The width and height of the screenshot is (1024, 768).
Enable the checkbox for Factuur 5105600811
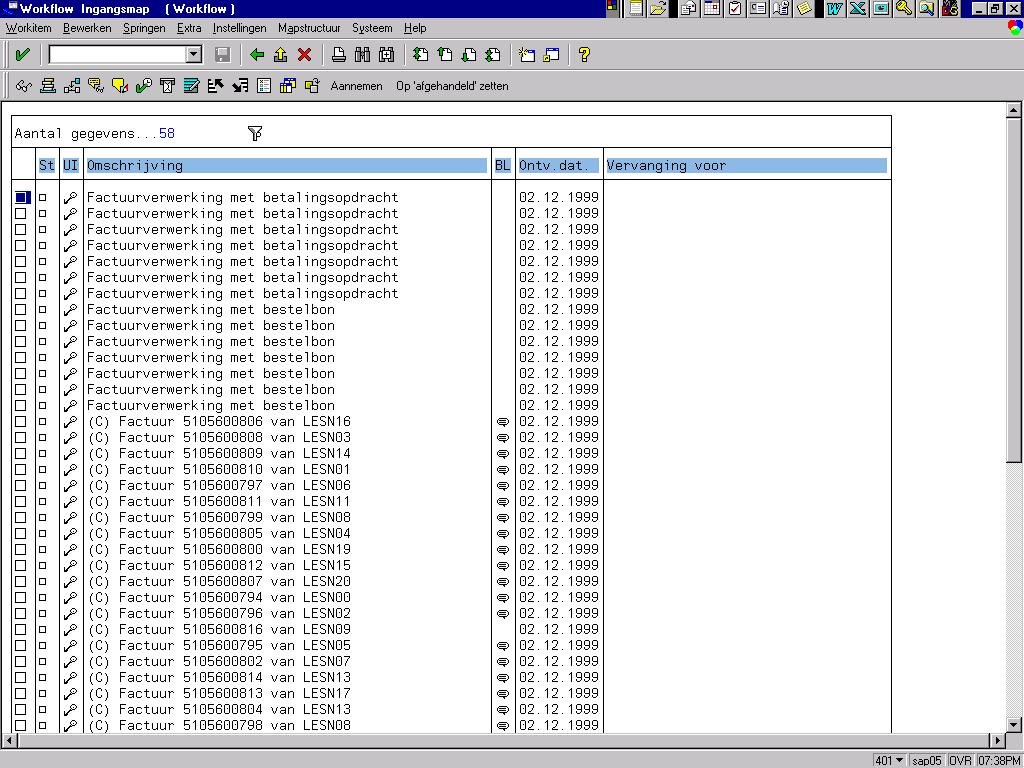[x=21, y=502]
